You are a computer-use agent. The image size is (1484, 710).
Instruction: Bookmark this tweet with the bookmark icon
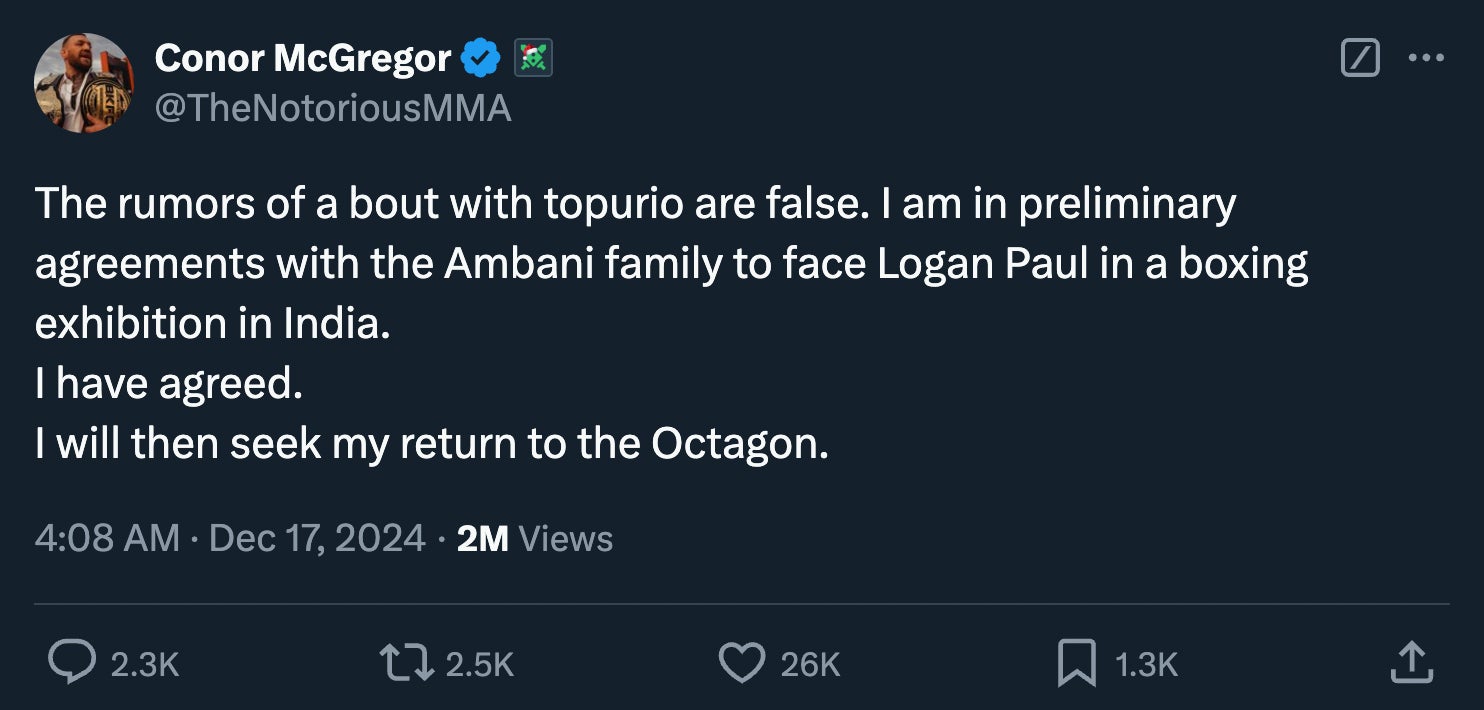[1077, 662]
